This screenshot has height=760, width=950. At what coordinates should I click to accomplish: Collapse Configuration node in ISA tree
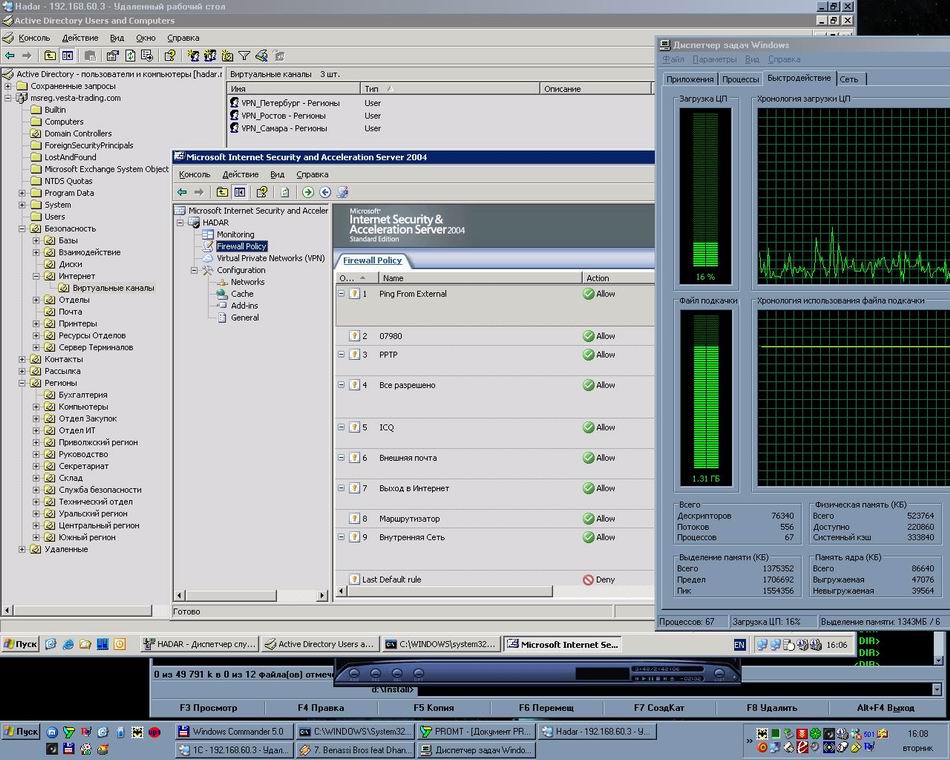(194, 270)
